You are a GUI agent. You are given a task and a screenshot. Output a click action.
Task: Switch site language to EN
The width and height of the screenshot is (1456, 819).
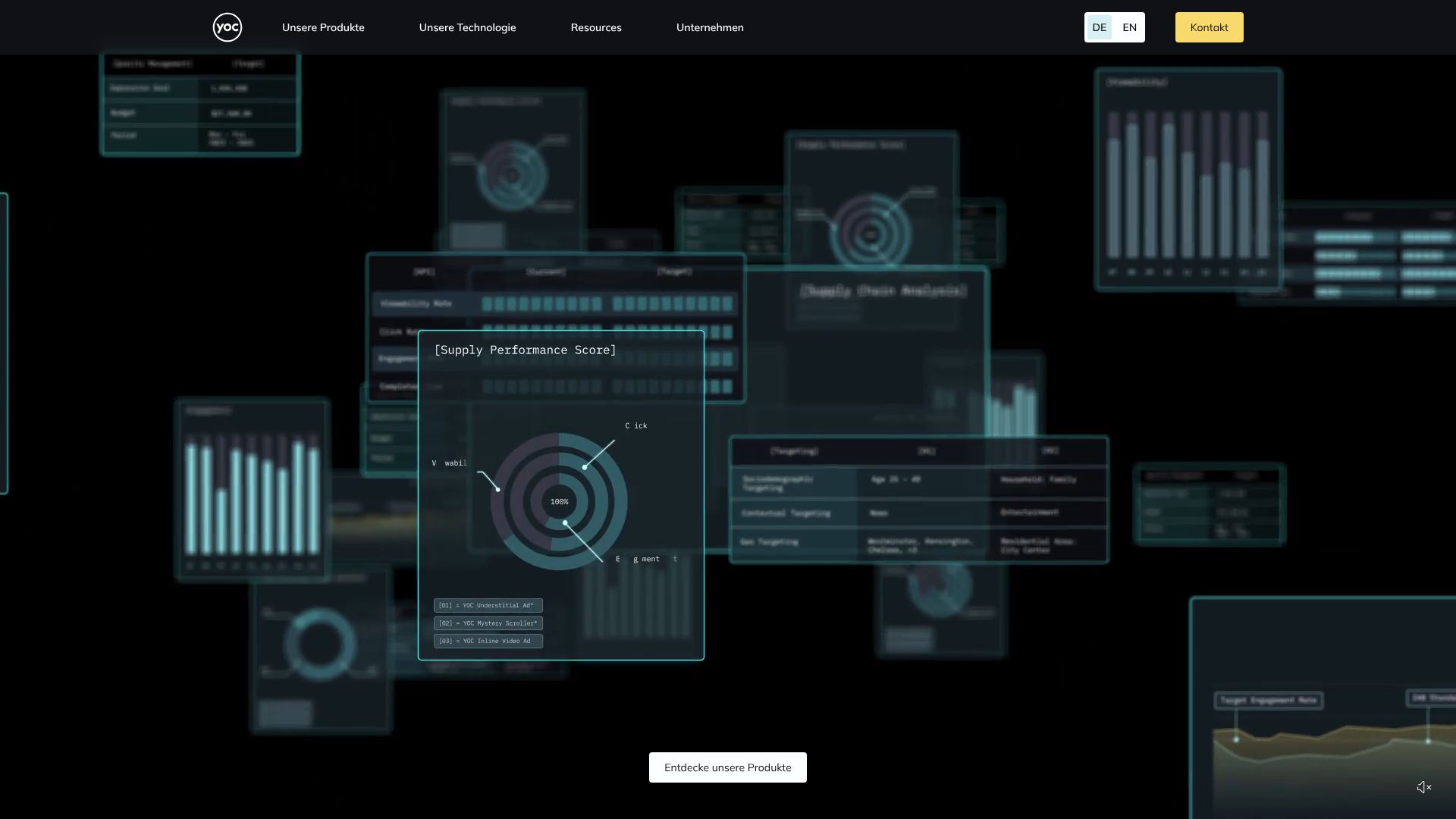[1130, 27]
